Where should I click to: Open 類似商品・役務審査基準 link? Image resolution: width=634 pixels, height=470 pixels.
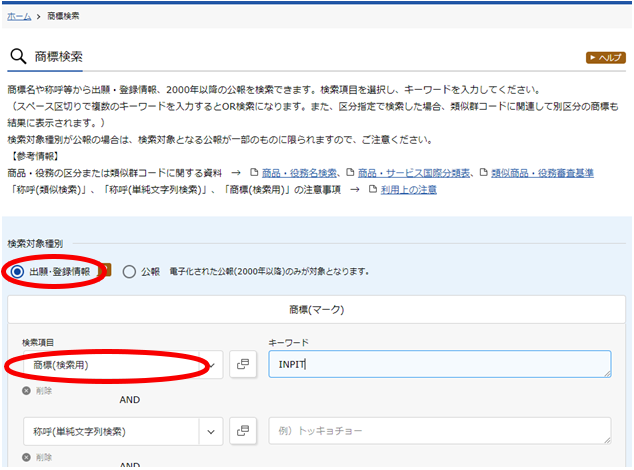tap(542, 173)
